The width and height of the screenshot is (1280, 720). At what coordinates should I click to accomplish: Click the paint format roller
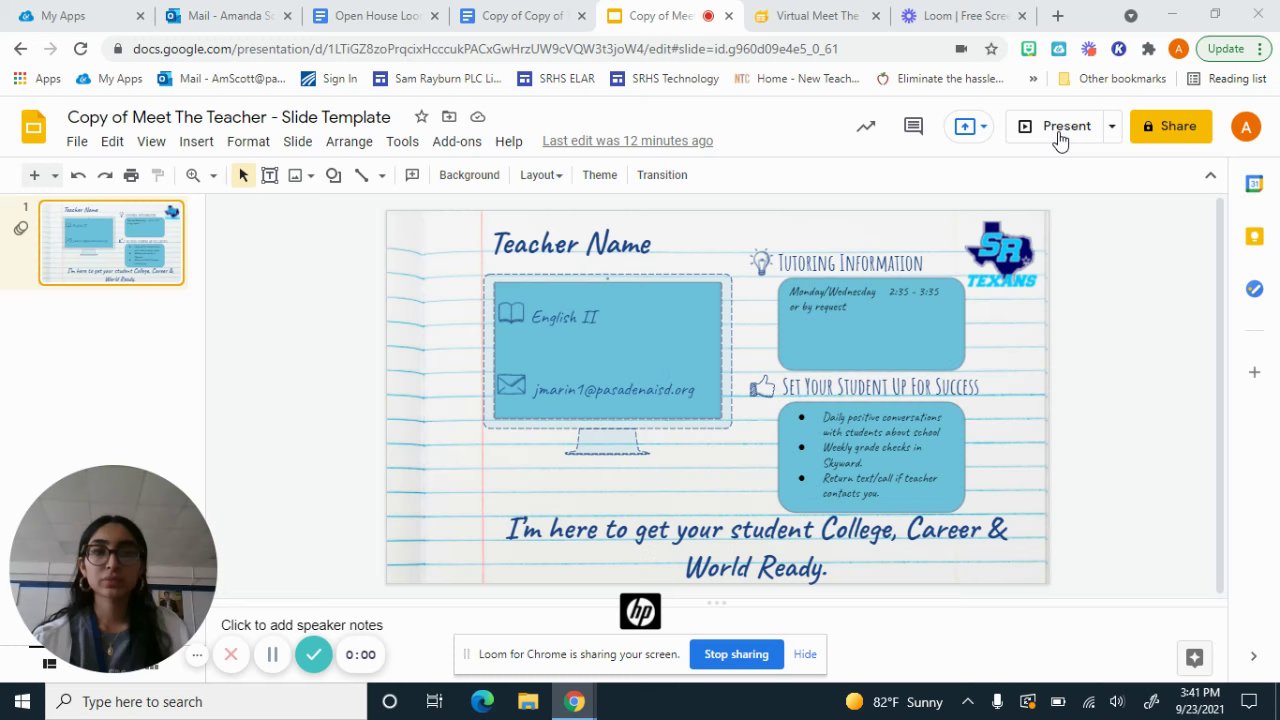tap(157, 175)
